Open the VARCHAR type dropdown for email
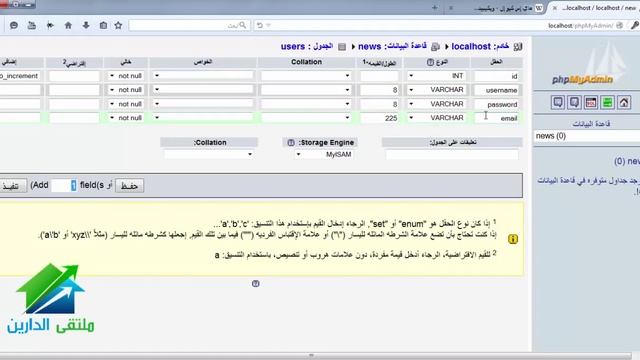640x360 pixels. pyautogui.click(x=437, y=118)
